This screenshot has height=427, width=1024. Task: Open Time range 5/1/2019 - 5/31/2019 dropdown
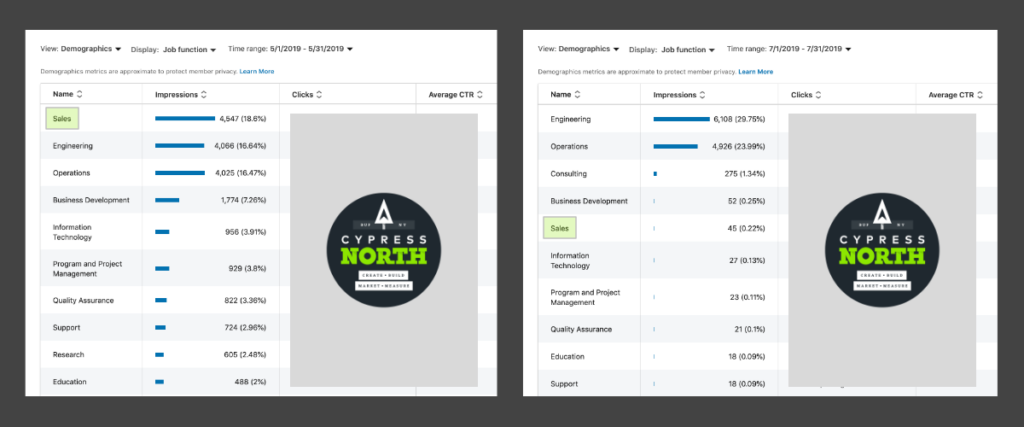291,49
